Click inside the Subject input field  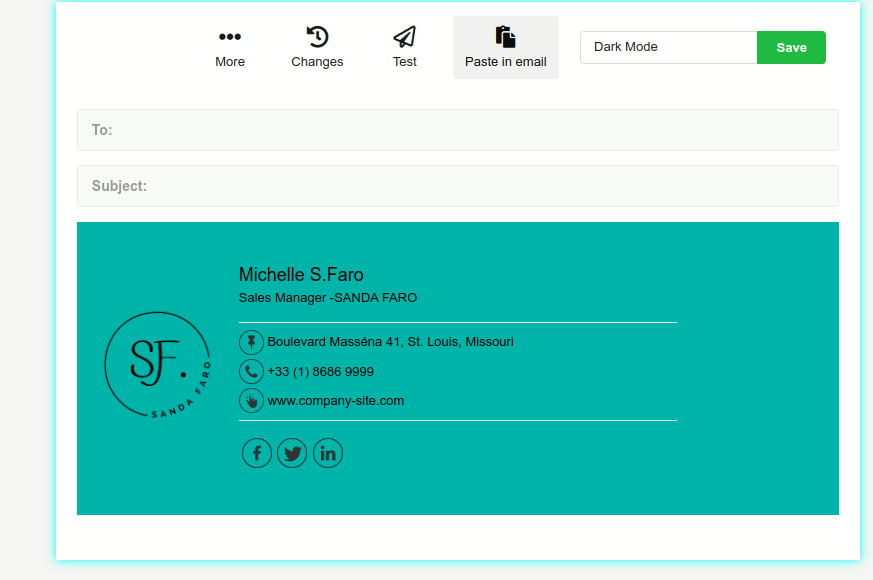pyautogui.click(x=457, y=185)
